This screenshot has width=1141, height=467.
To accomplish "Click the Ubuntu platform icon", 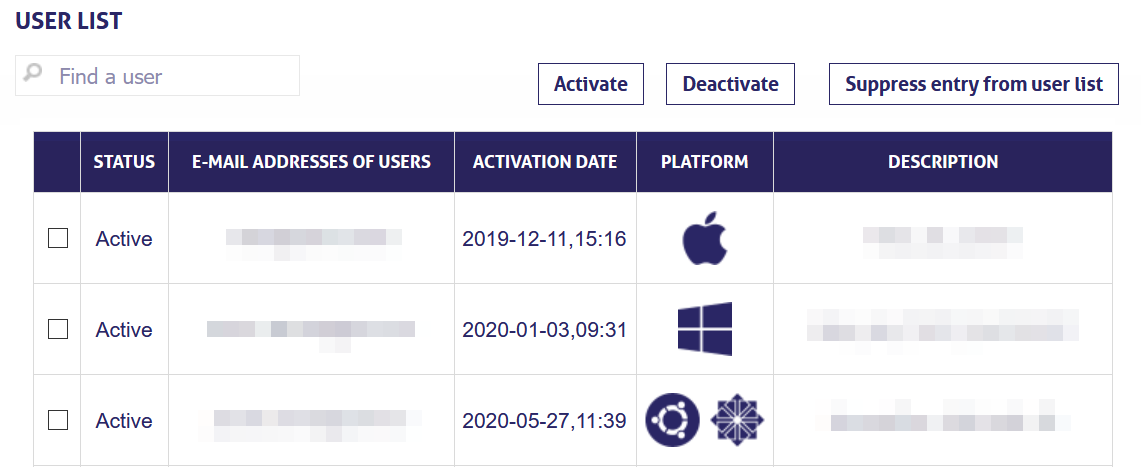I will pyautogui.click(x=673, y=420).
